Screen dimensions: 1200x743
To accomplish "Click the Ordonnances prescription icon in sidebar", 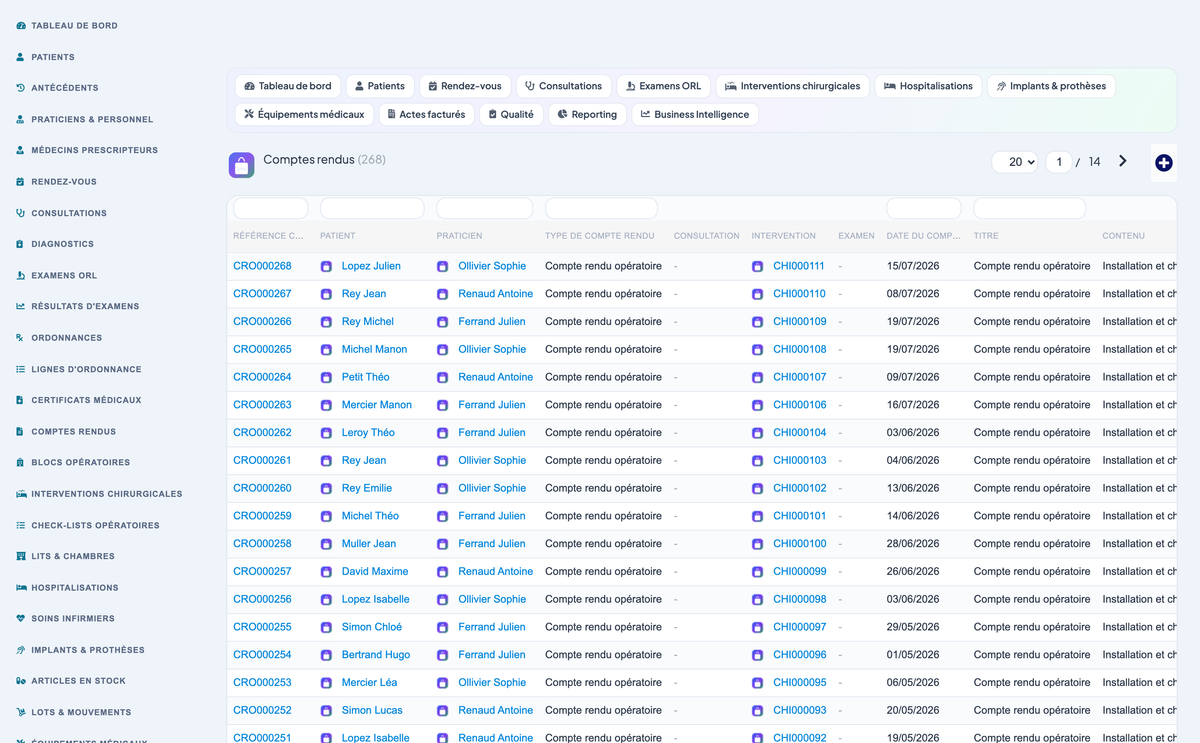I will pos(21,338).
